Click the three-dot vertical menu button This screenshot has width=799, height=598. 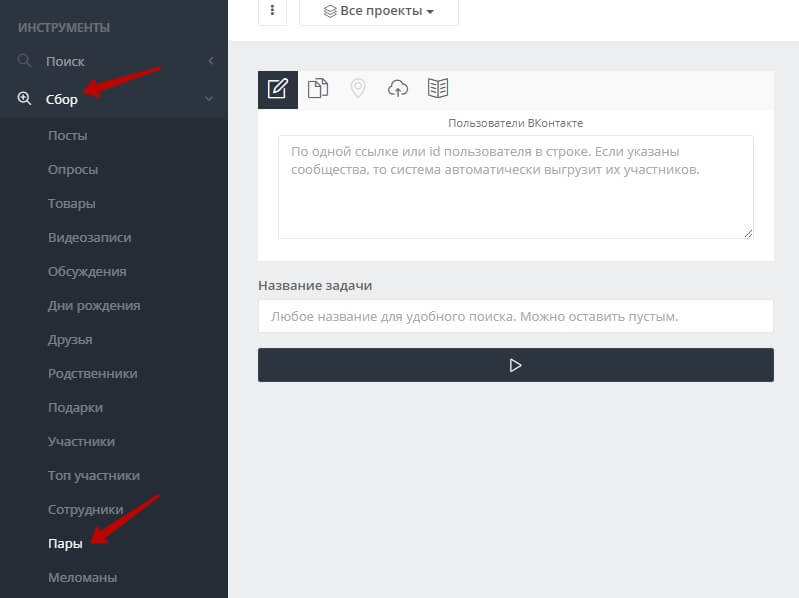(x=273, y=10)
